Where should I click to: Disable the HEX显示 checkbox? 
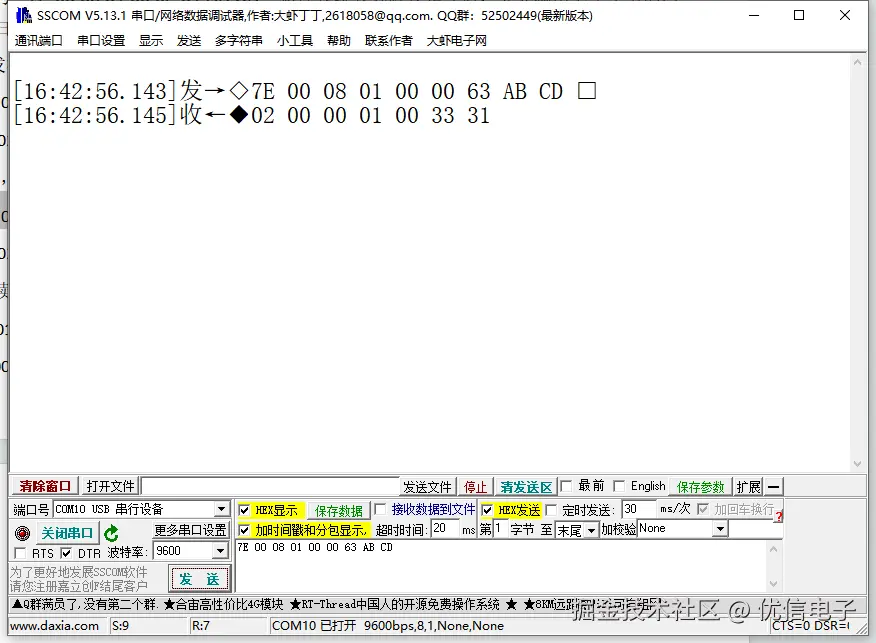coord(244,509)
